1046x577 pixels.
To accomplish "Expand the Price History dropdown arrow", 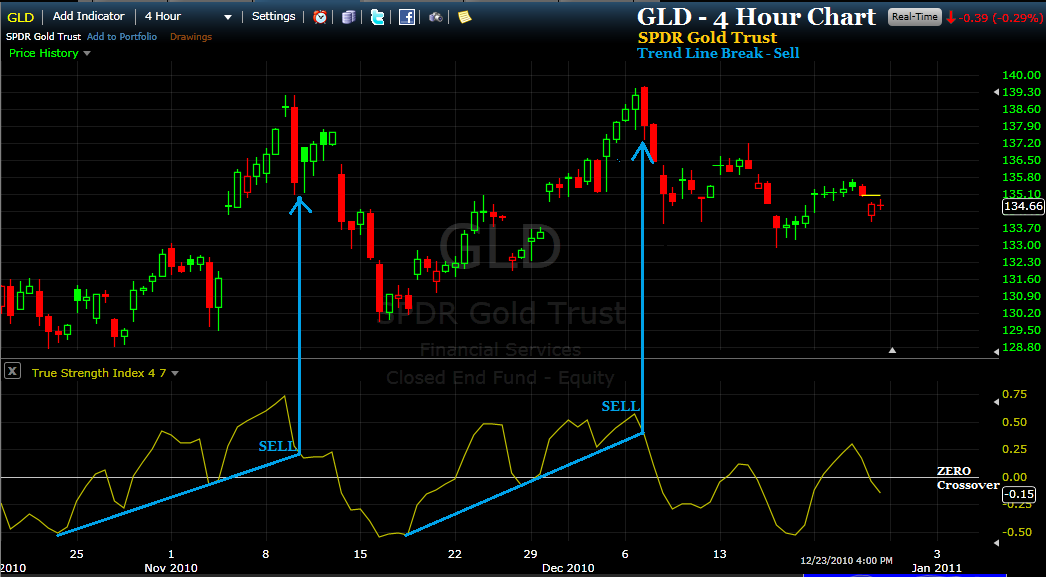I will click(87, 53).
